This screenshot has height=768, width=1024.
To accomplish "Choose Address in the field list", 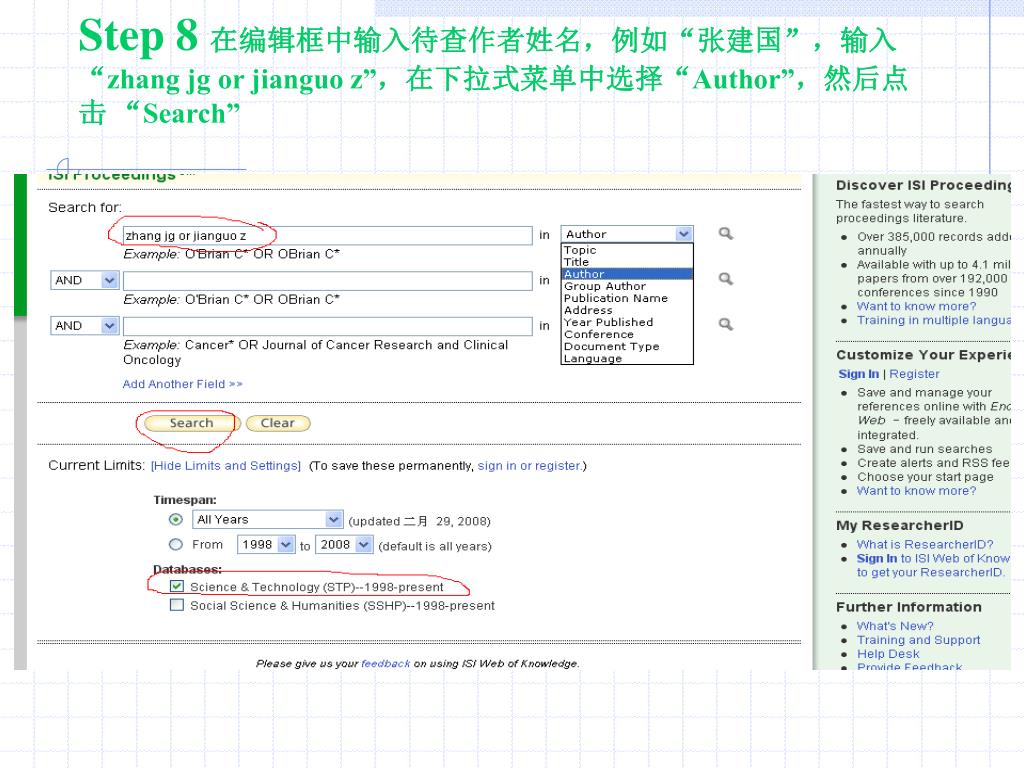I will (627, 310).
